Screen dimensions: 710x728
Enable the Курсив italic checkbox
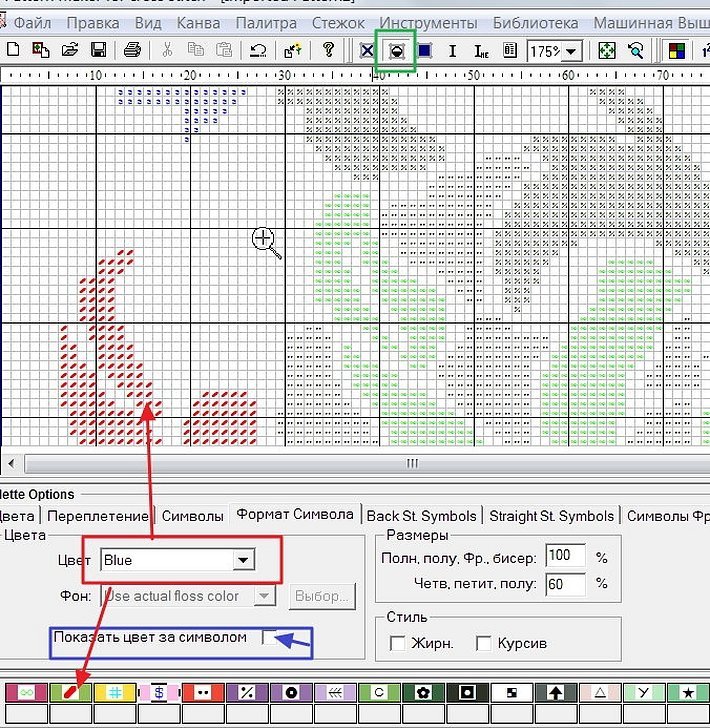pyautogui.click(x=483, y=644)
